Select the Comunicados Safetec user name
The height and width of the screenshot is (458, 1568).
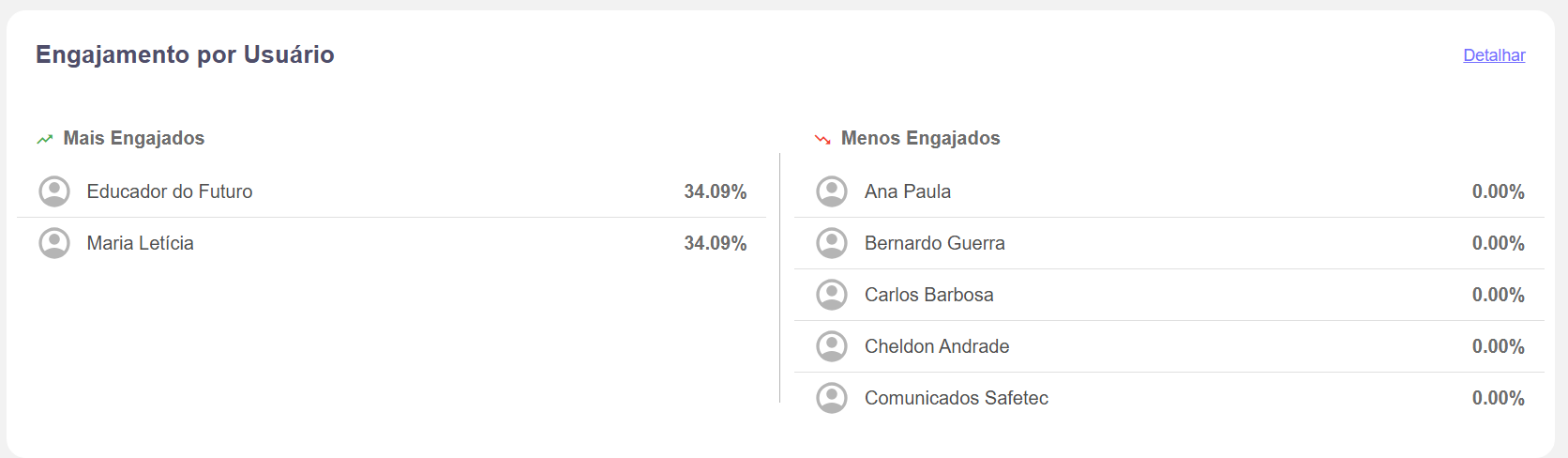(x=957, y=398)
